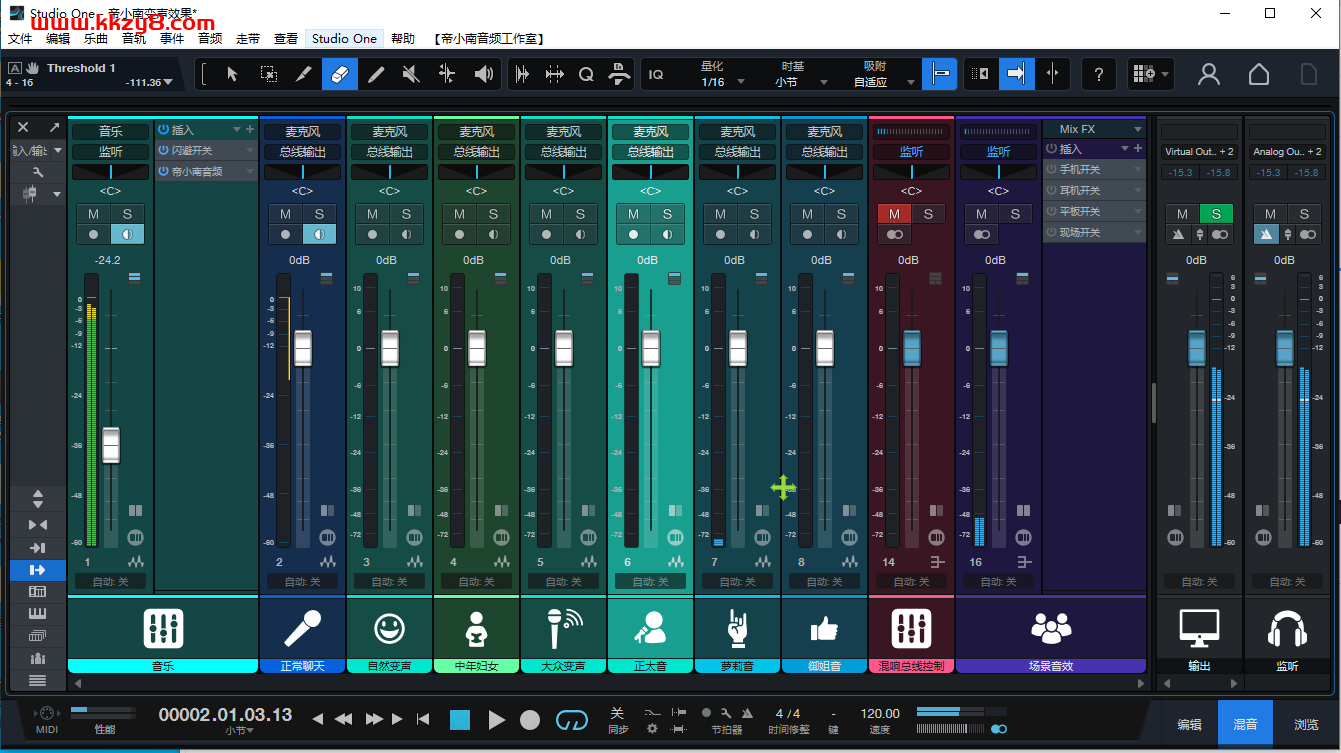Image resolution: width=1341 pixels, height=753 pixels.
Task: Select the Arrow tool in the toolbar
Action: click(232, 74)
